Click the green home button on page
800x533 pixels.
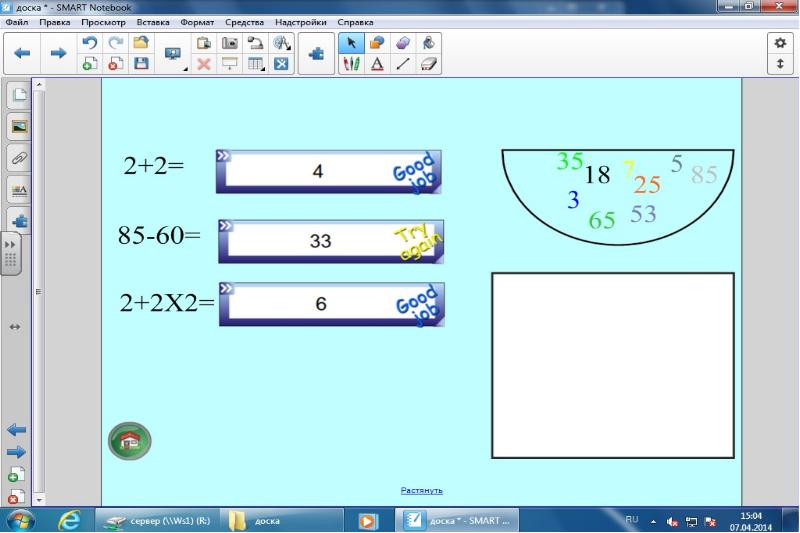[x=129, y=441]
